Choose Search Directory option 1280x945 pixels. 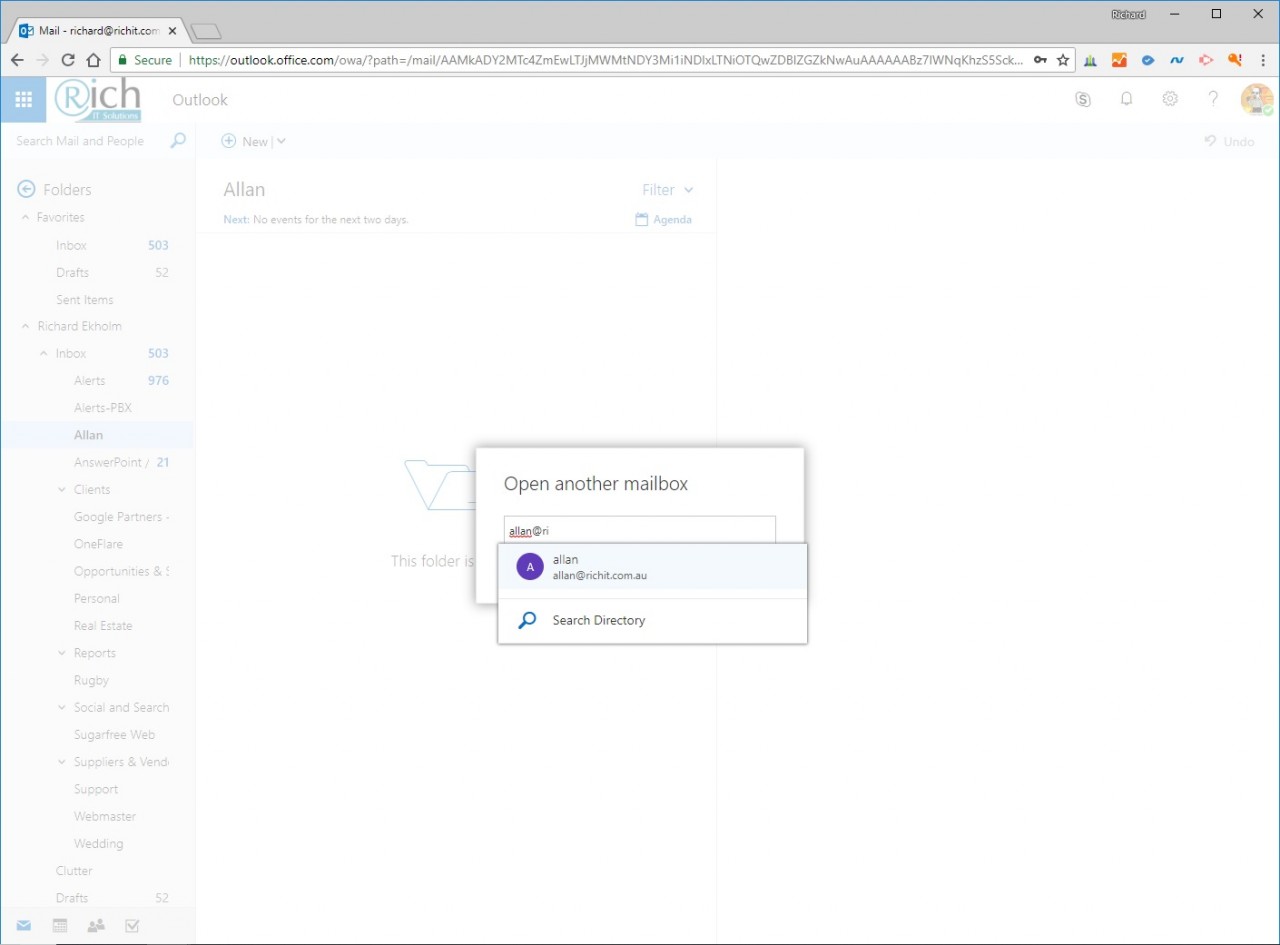pyautogui.click(x=652, y=620)
